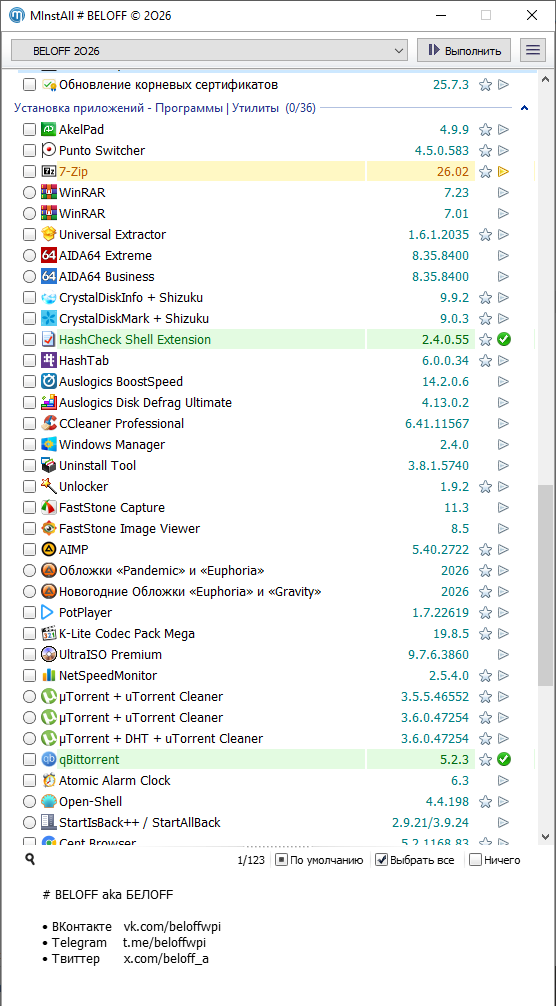Viewport: 556px width, 1006px height.
Task: Select the AIDA64 Business radio button
Action: point(29,277)
